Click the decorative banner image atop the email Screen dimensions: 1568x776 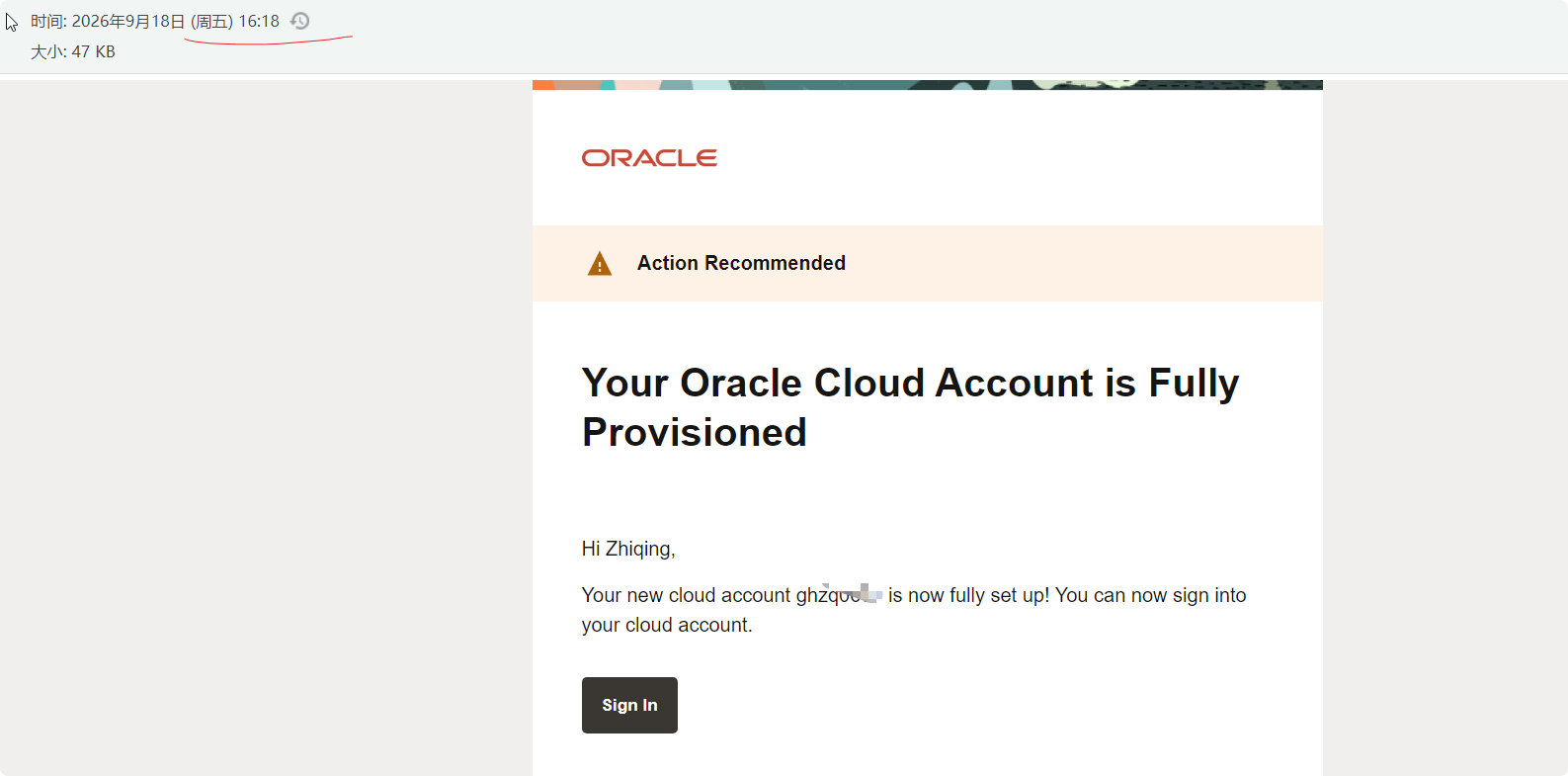tap(928, 85)
